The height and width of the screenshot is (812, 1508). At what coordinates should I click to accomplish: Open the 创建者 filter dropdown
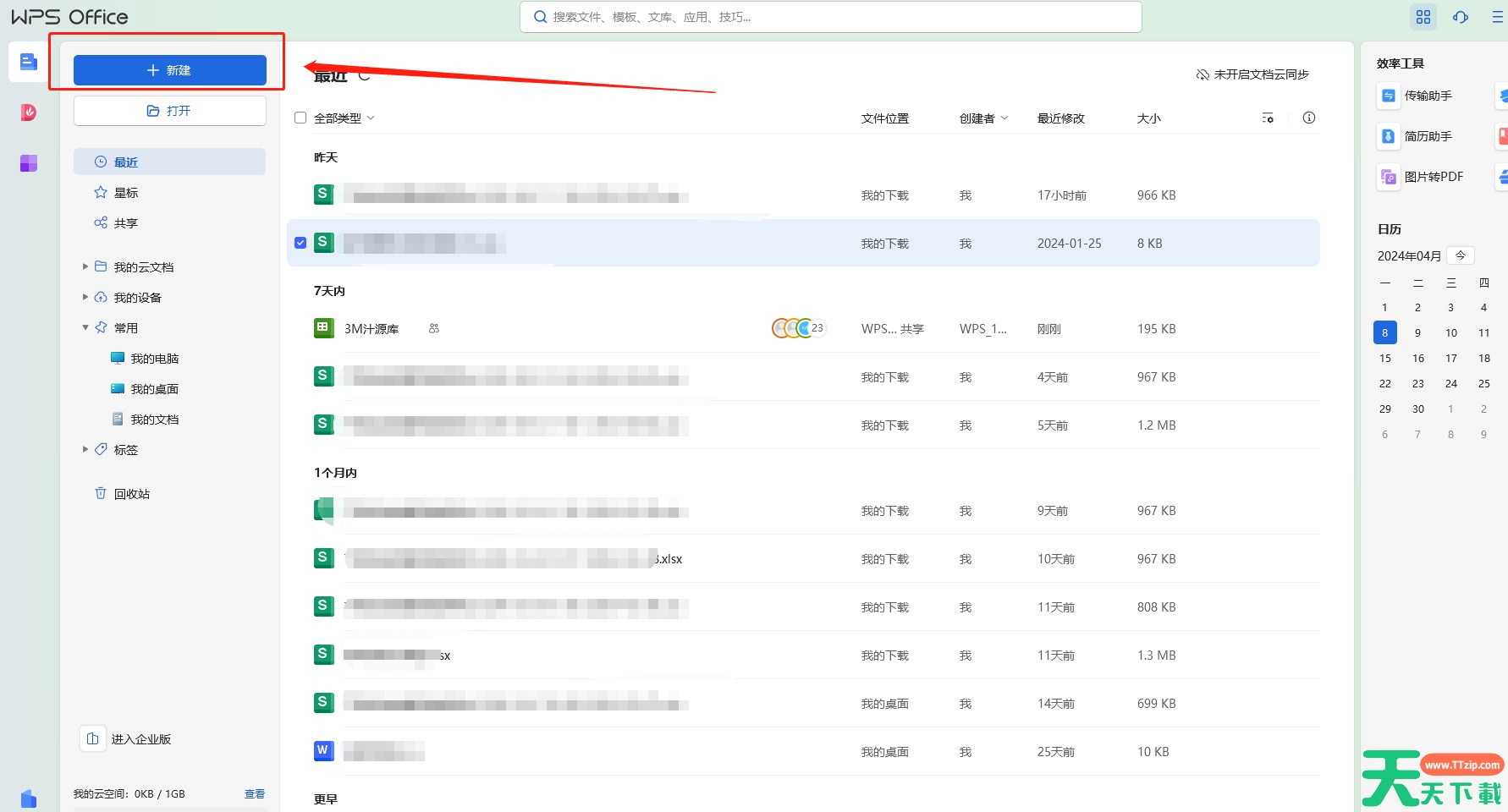(983, 118)
